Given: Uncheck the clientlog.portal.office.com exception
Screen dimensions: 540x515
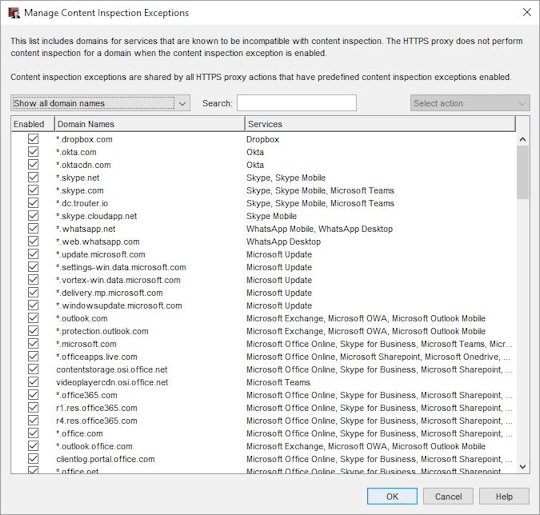Looking at the screenshot, I should 33,459.
